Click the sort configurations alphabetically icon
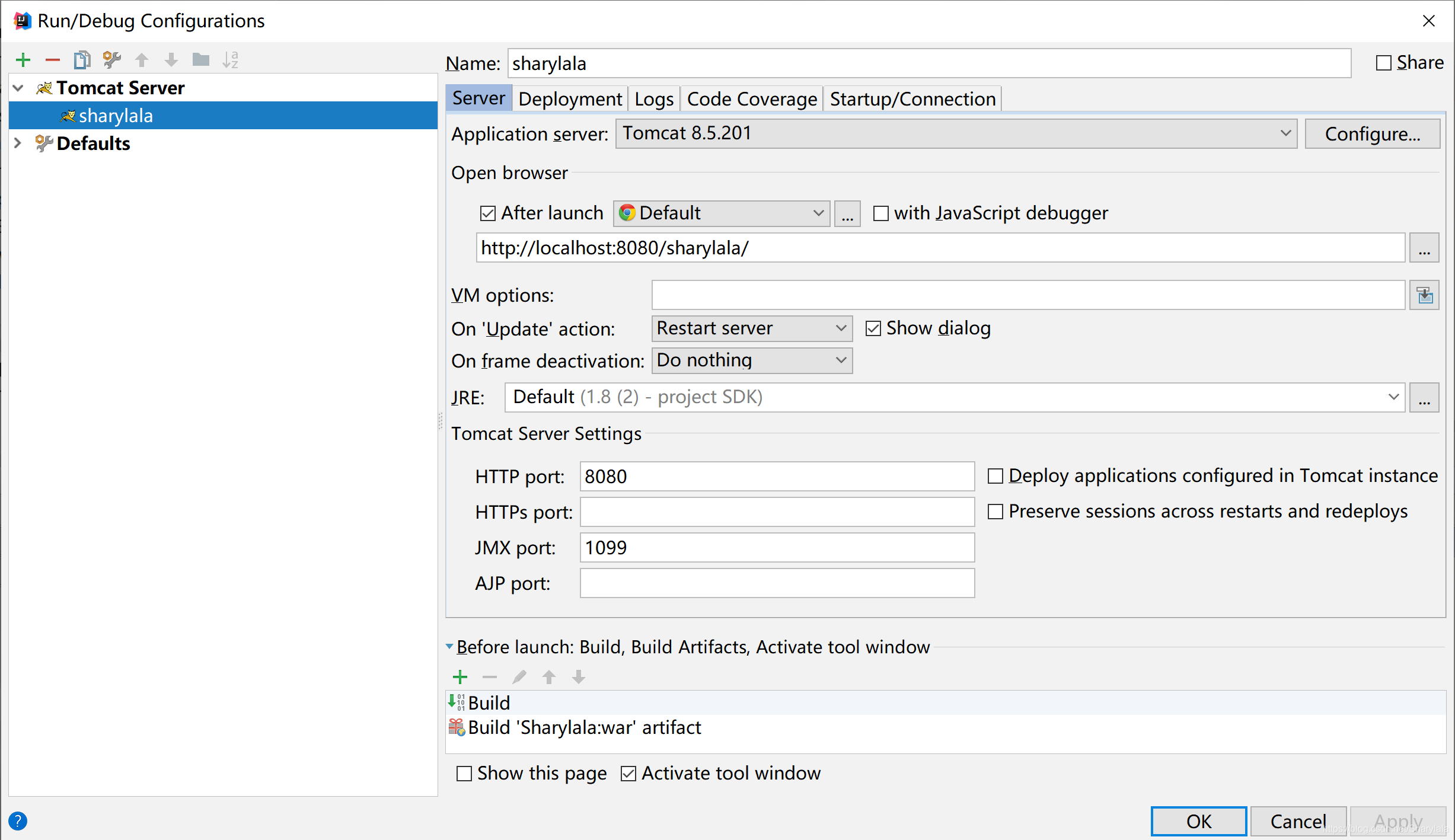The width and height of the screenshot is (1455, 840). [x=231, y=60]
